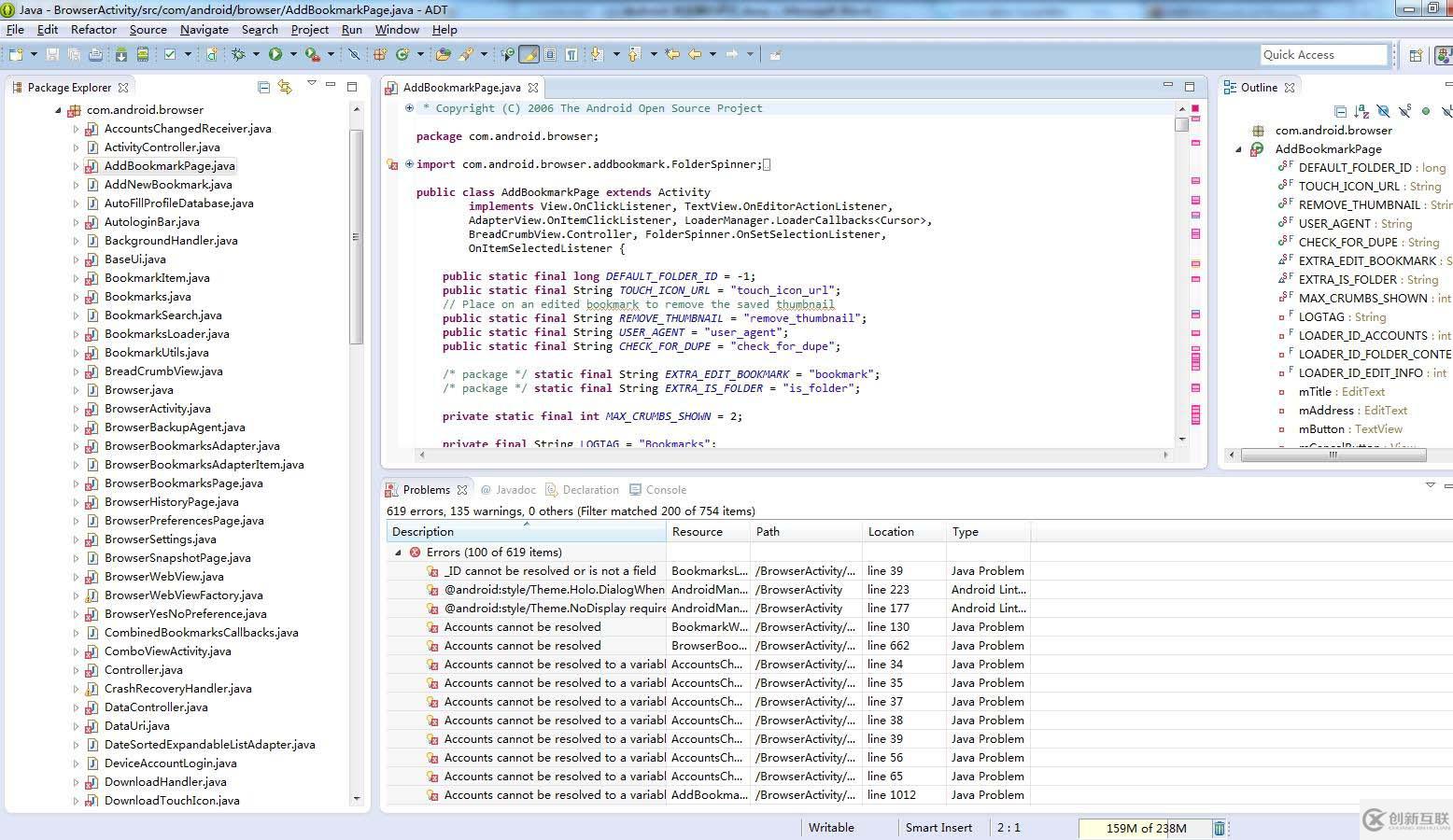The height and width of the screenshot is (840, 1453).
Task: Collapse All in Package Explorer toolbar
Action: click(263, 87)
